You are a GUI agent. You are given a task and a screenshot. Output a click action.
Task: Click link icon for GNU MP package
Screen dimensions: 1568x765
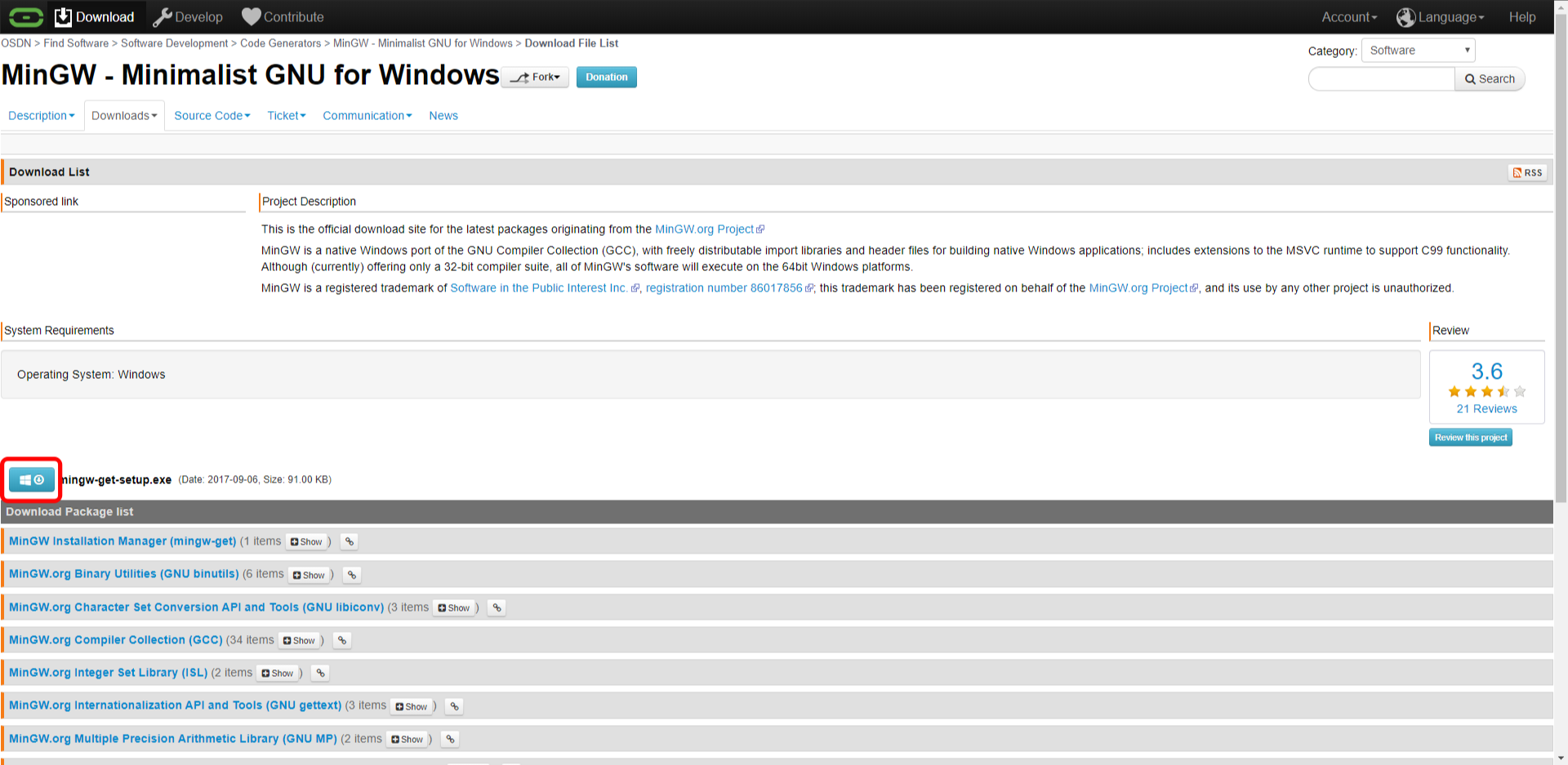[x=450, y=740]
